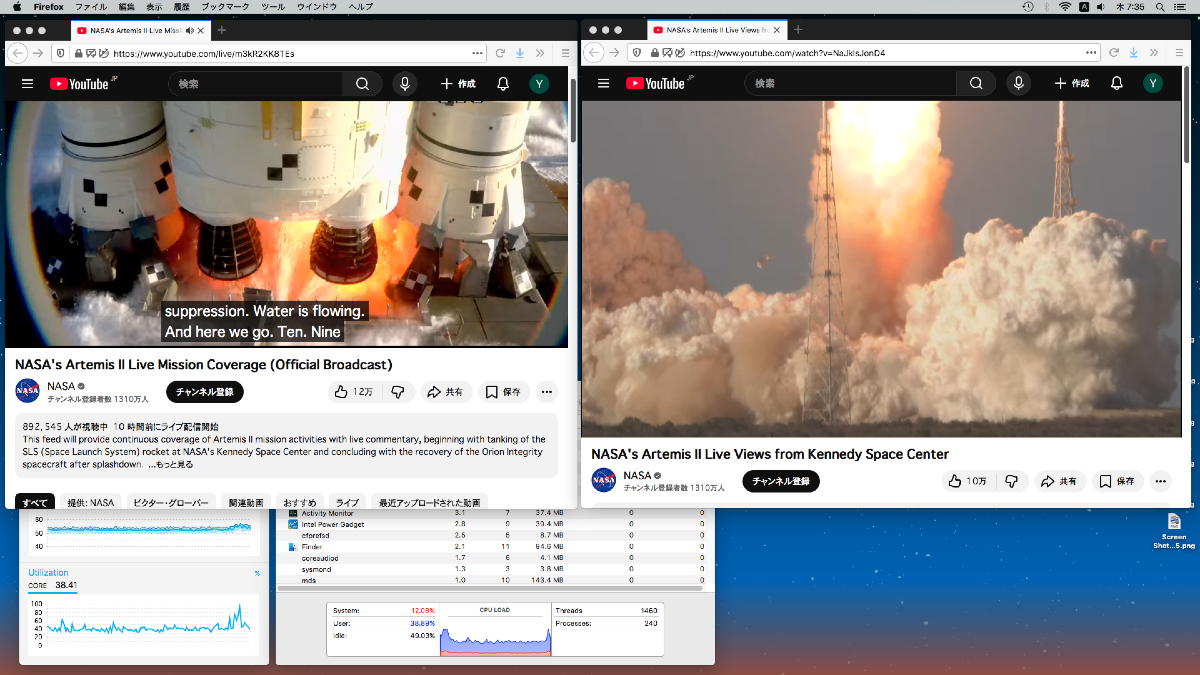
Task: Open YouTube guide menu in left window
Action: (27, 84)
